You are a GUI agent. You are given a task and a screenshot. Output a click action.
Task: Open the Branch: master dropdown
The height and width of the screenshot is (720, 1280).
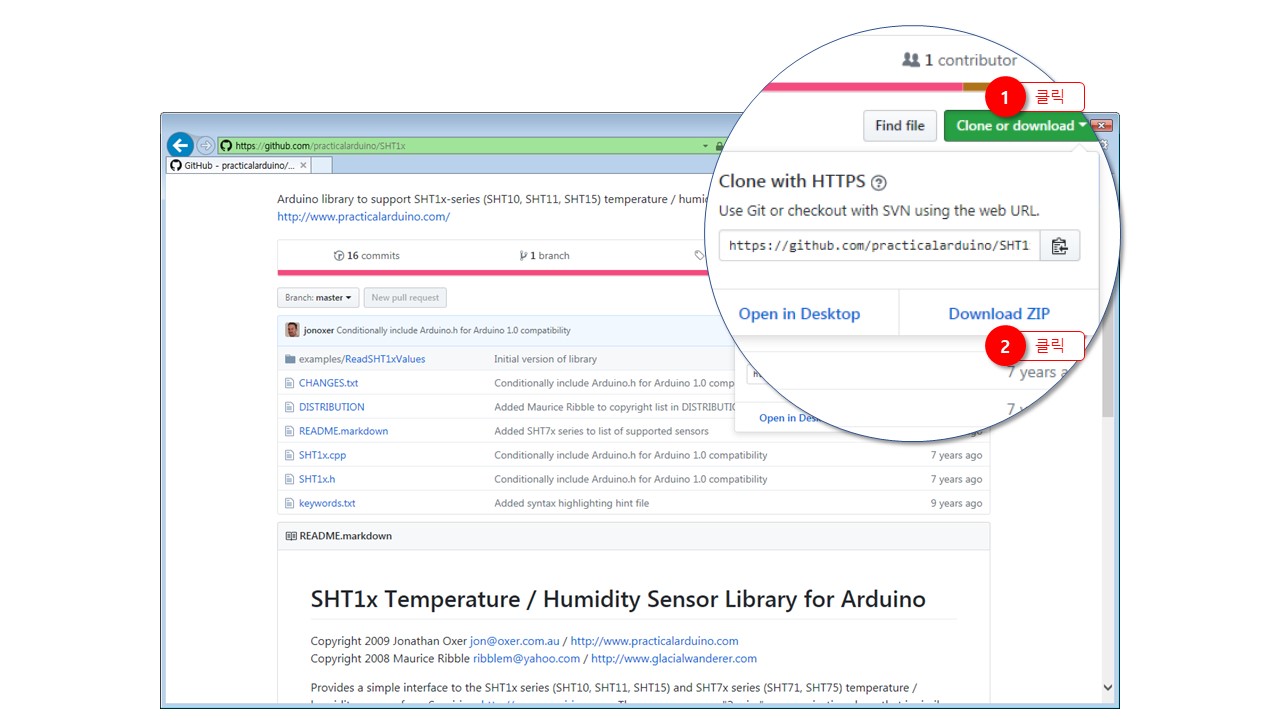318,298
